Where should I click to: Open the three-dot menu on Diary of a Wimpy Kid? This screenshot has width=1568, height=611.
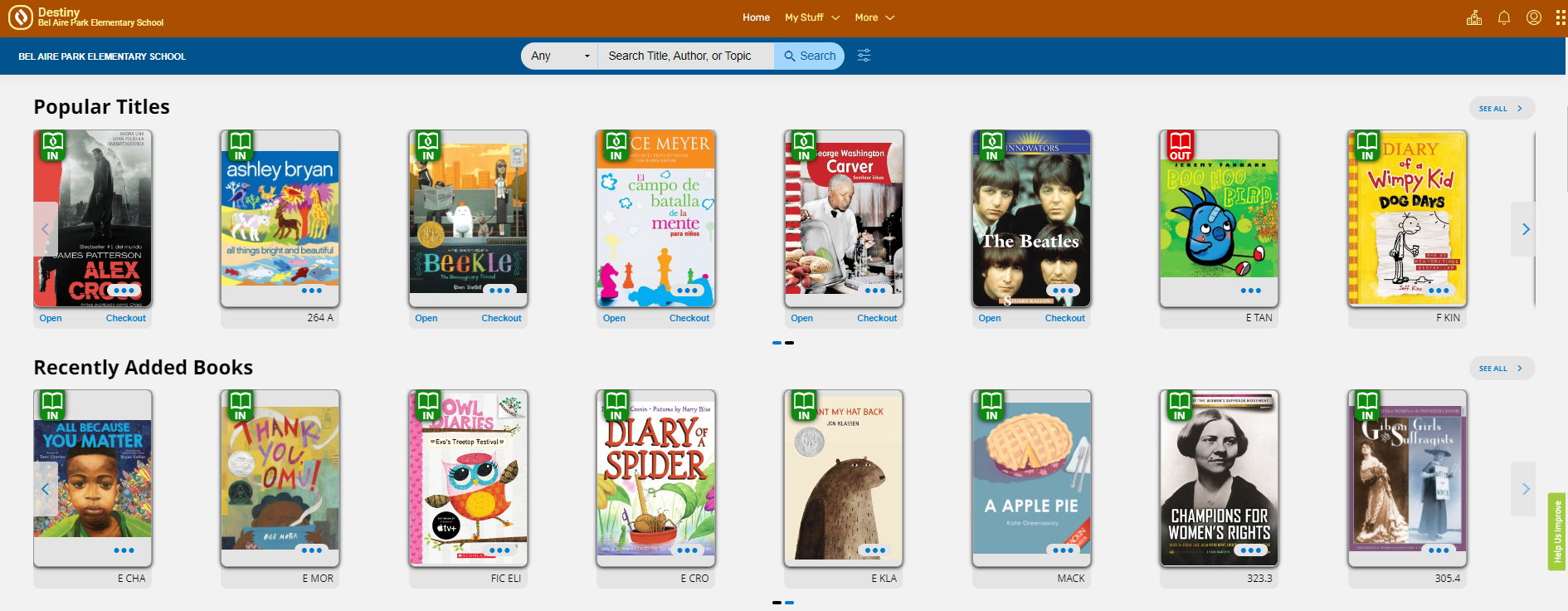[1439, 291]
